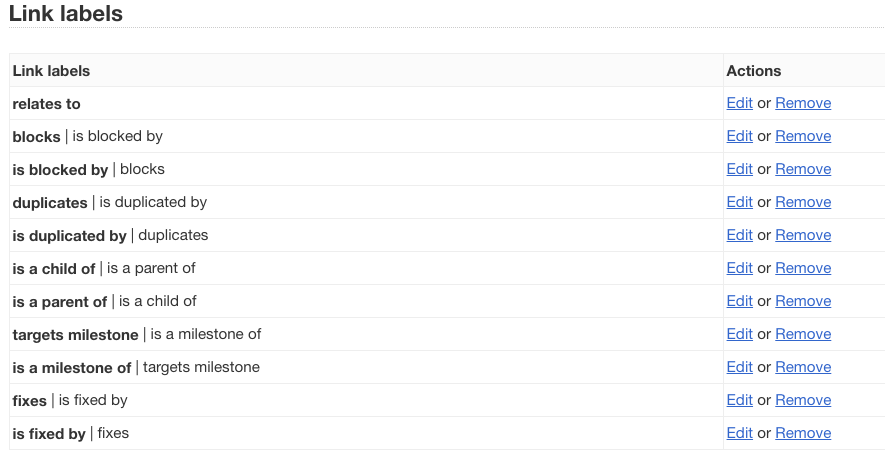Edit the 'blocks' link label
Viewport: 885px width, 459px height.
click(739, 136)
